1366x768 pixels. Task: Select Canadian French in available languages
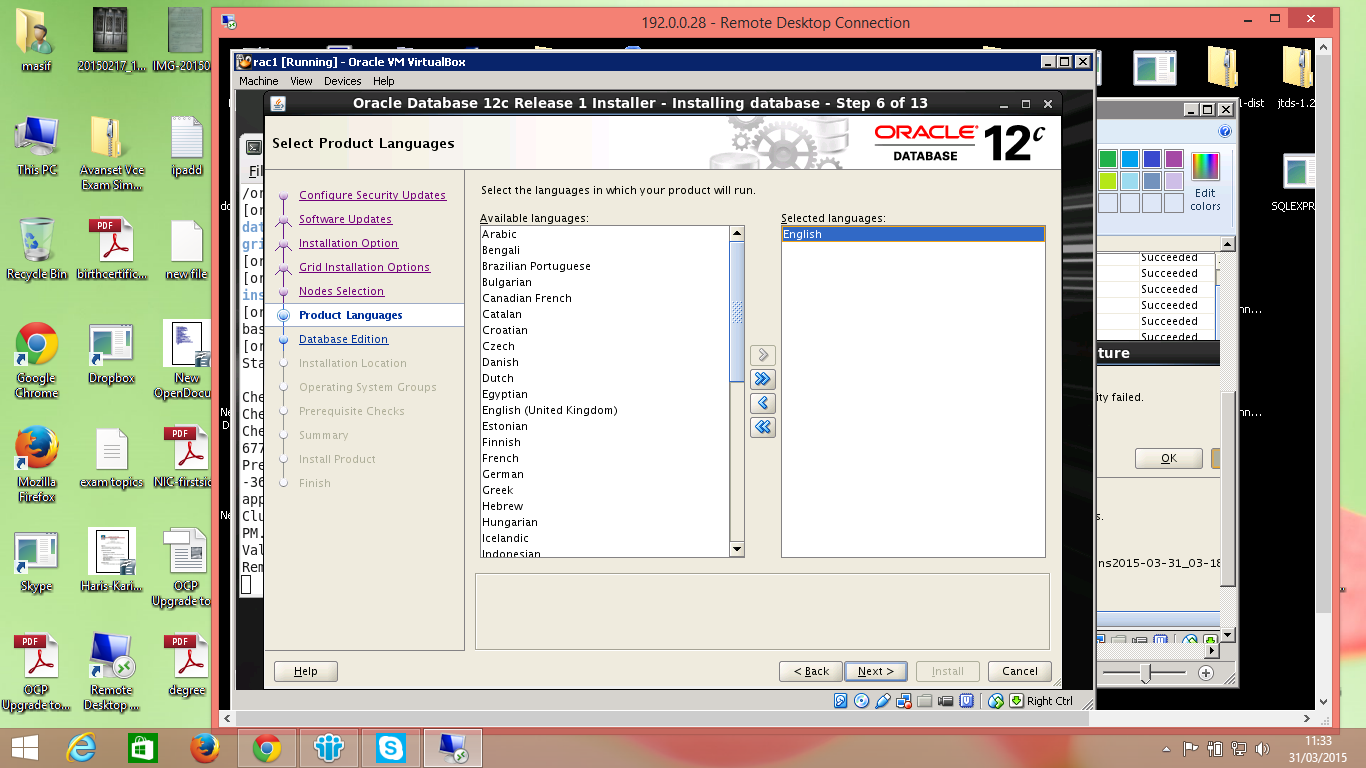click(604, 298)
